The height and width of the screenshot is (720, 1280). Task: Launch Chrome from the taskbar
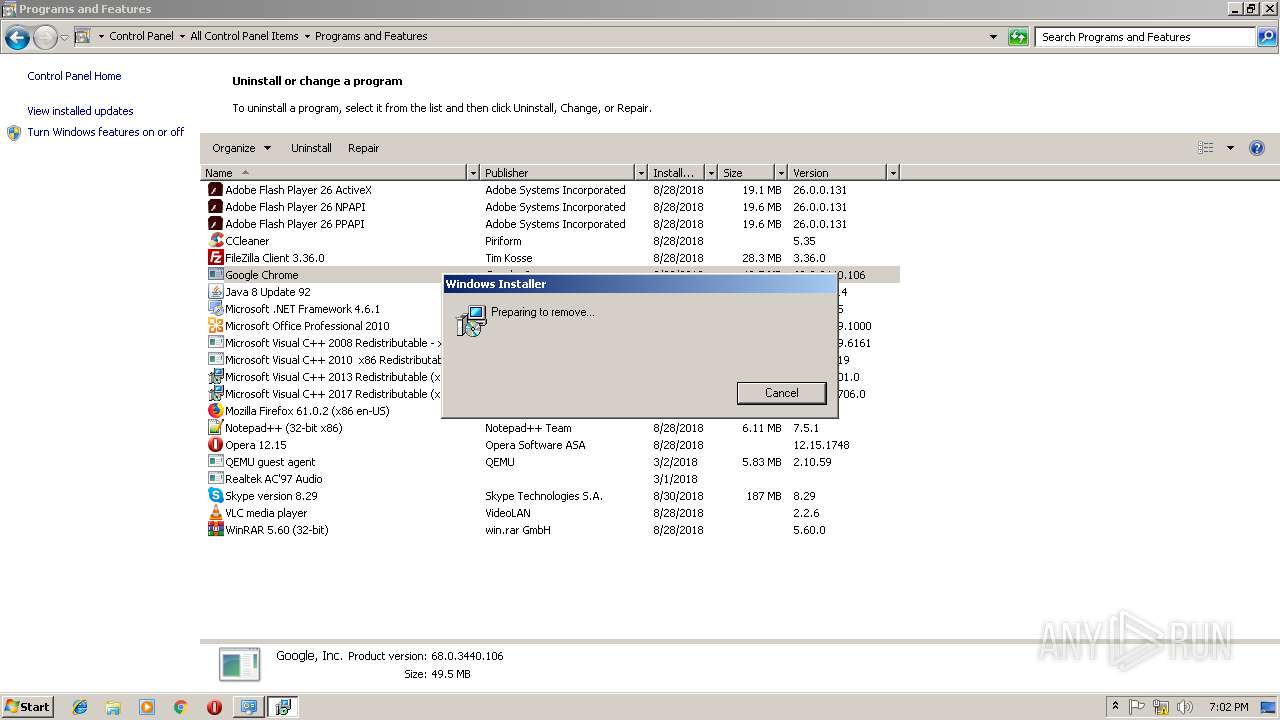click(x=181, y=707)
